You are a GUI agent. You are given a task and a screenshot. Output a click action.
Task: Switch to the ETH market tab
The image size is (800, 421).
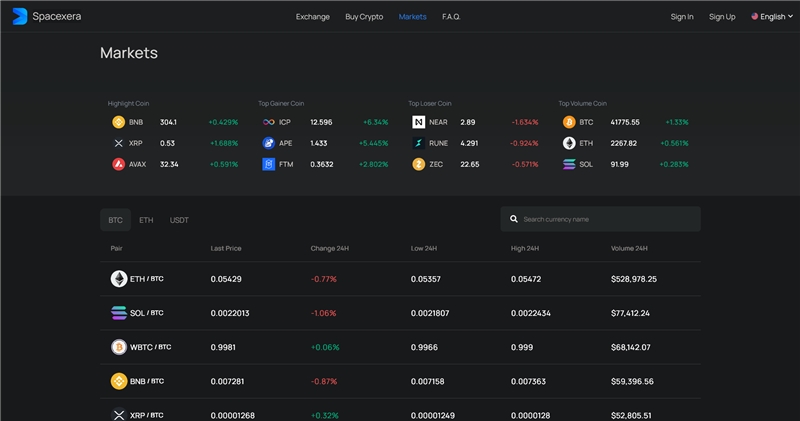pos(146,220)
